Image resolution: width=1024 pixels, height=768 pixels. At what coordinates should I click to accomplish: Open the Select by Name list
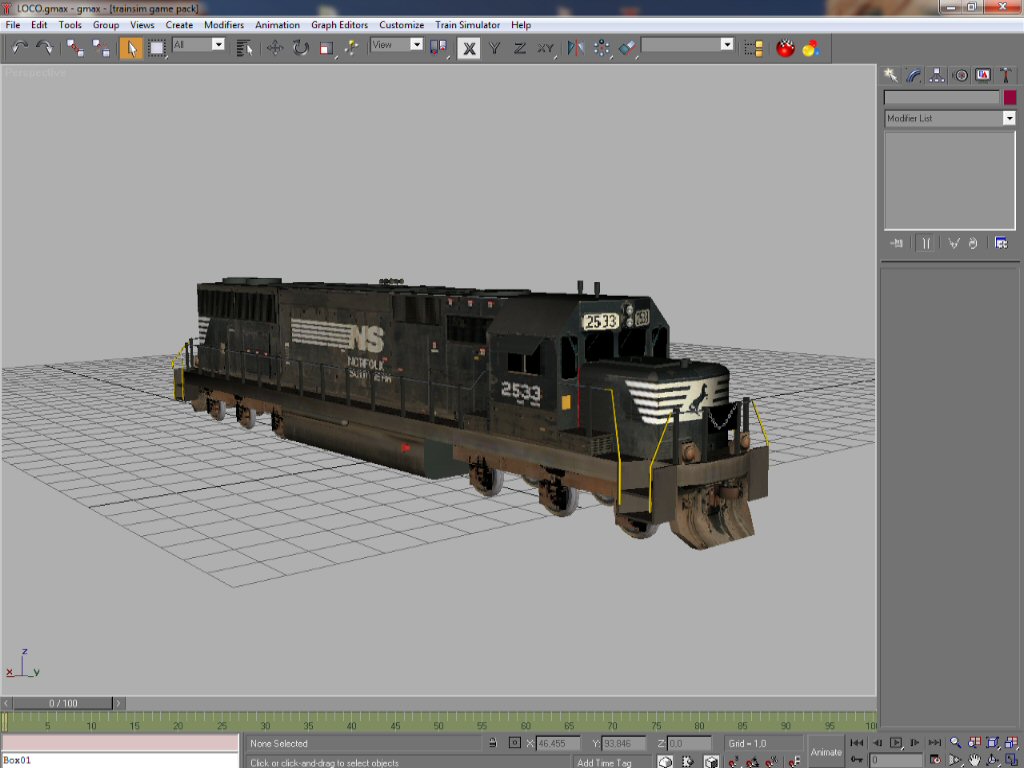pos(244,48)
